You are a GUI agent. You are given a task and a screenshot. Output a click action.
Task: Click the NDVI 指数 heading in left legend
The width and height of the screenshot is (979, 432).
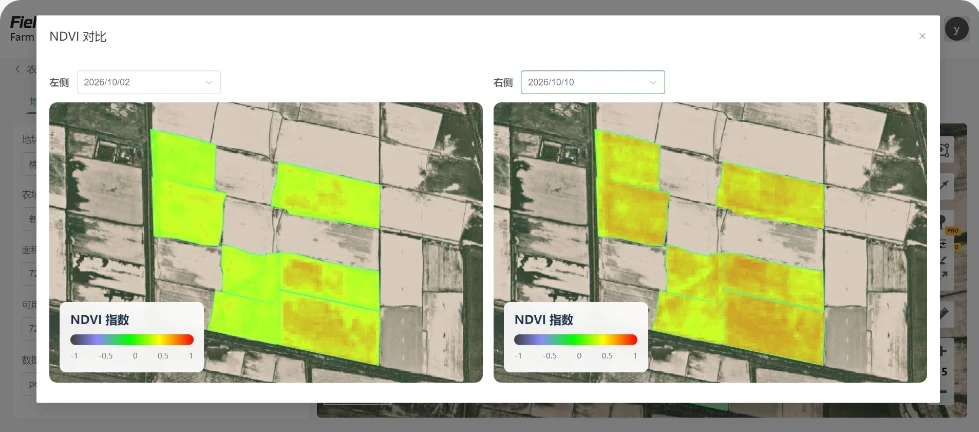click(x=100, y=320)
